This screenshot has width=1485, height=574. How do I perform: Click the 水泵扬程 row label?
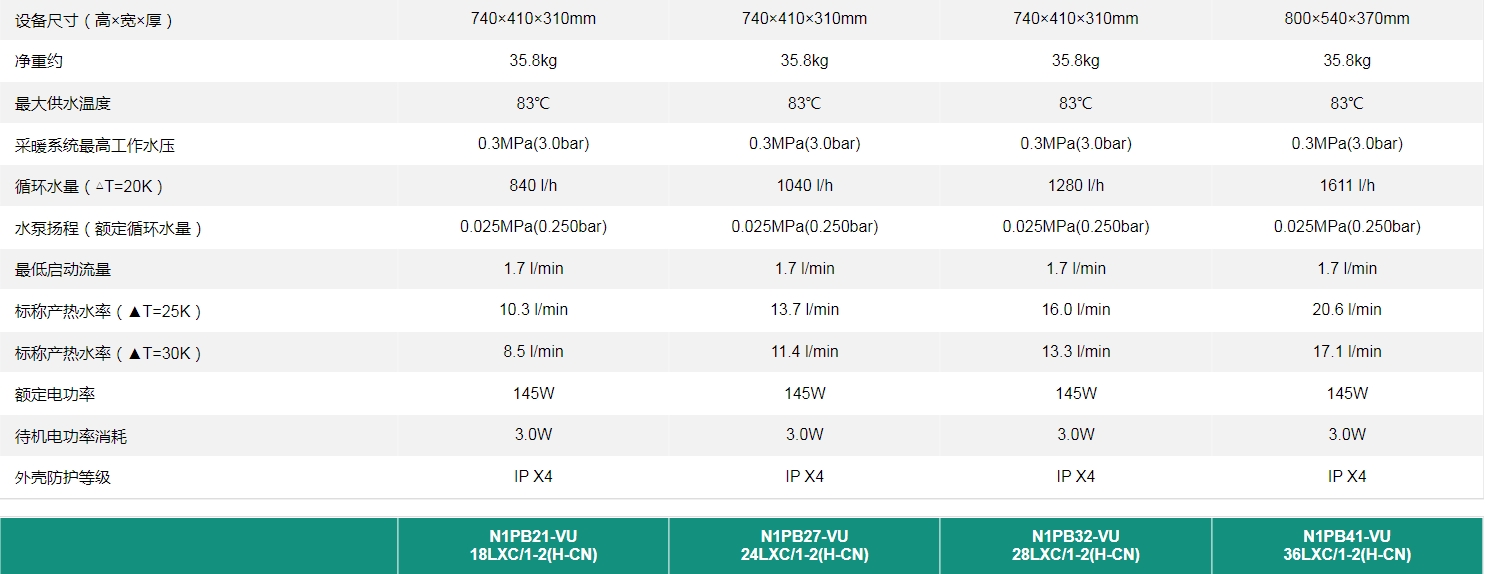tap(109, 228)
